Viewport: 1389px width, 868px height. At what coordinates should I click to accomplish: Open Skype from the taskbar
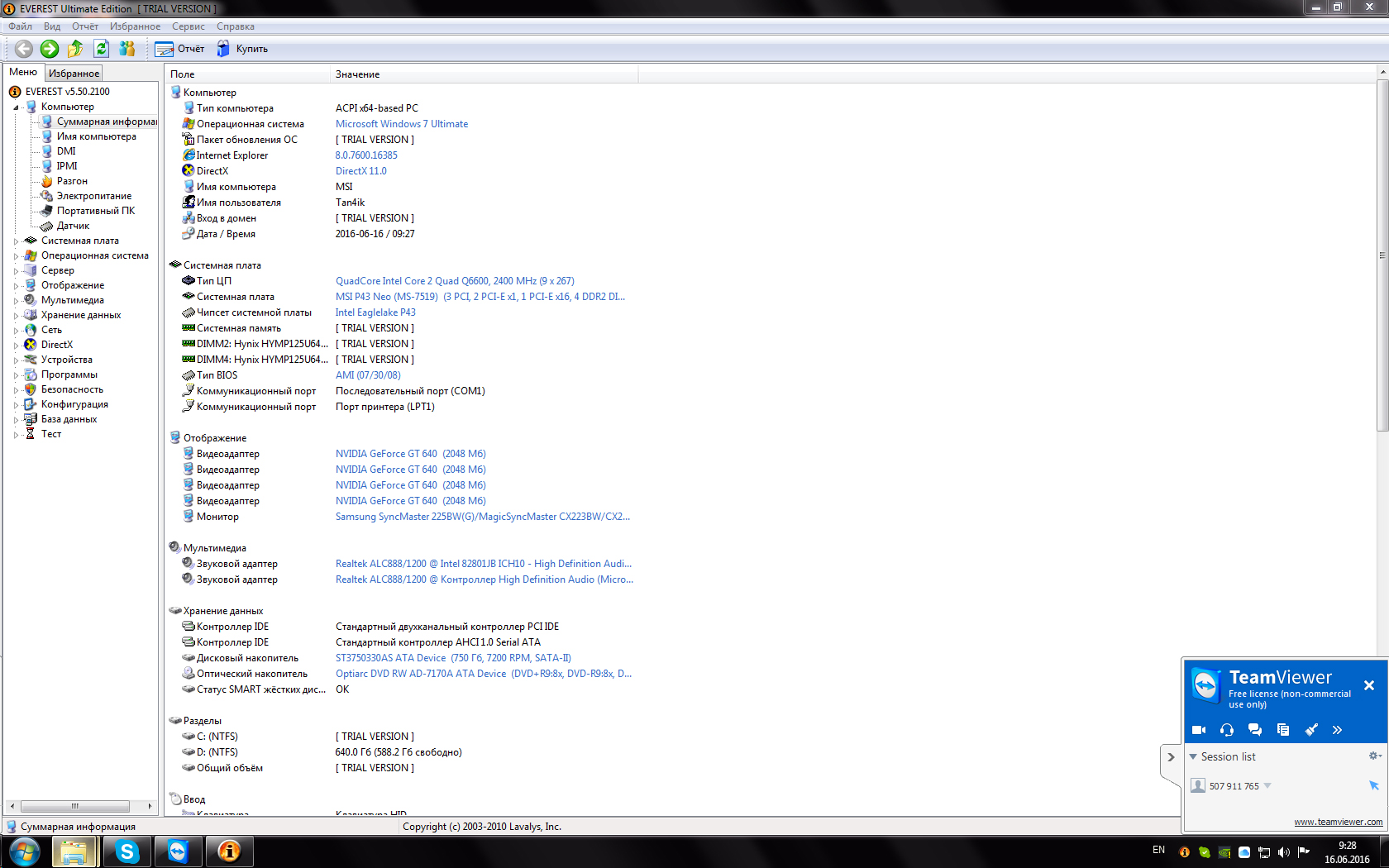tap(126, 851)
